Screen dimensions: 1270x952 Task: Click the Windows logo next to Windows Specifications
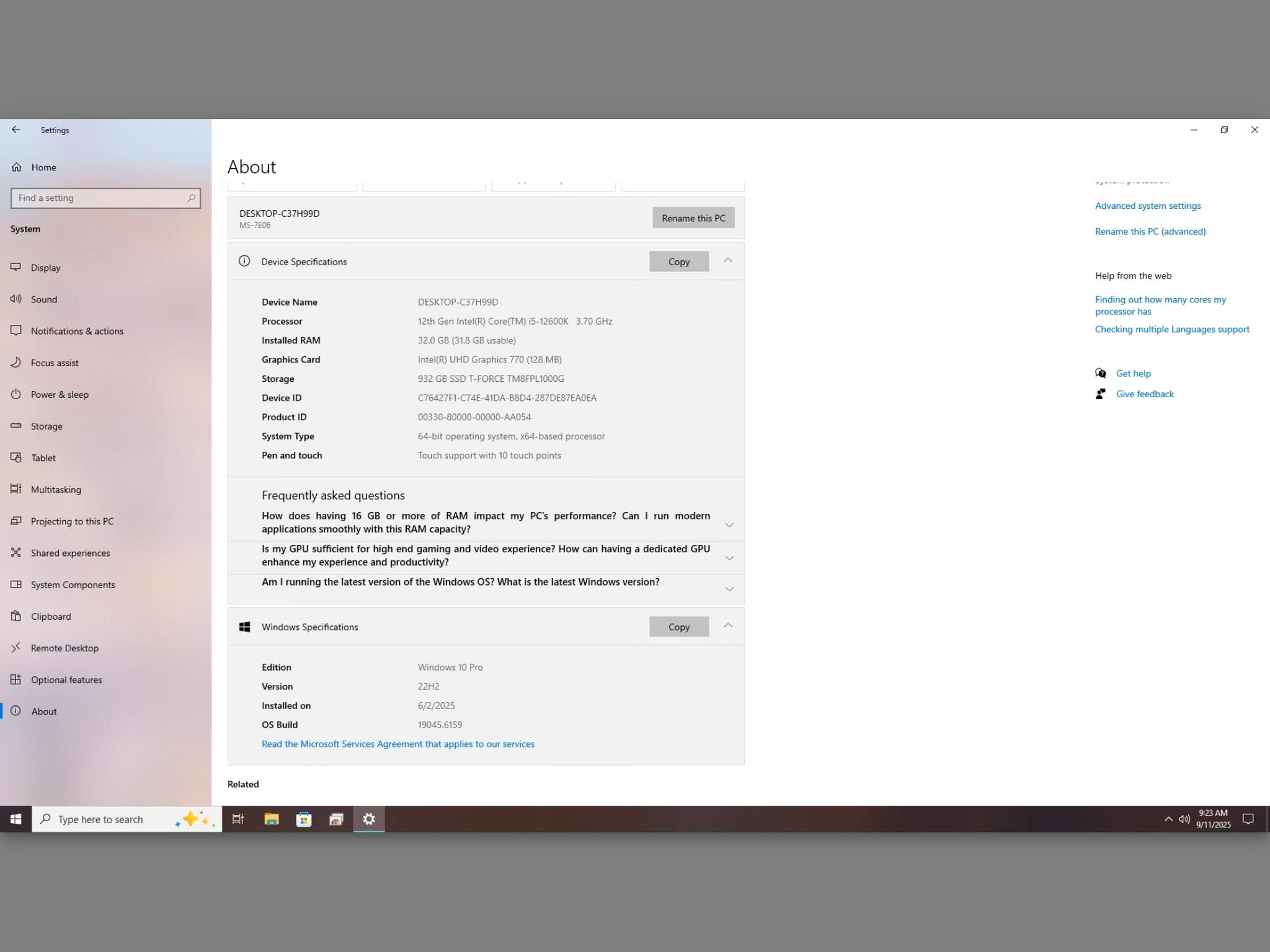[245, 627]
